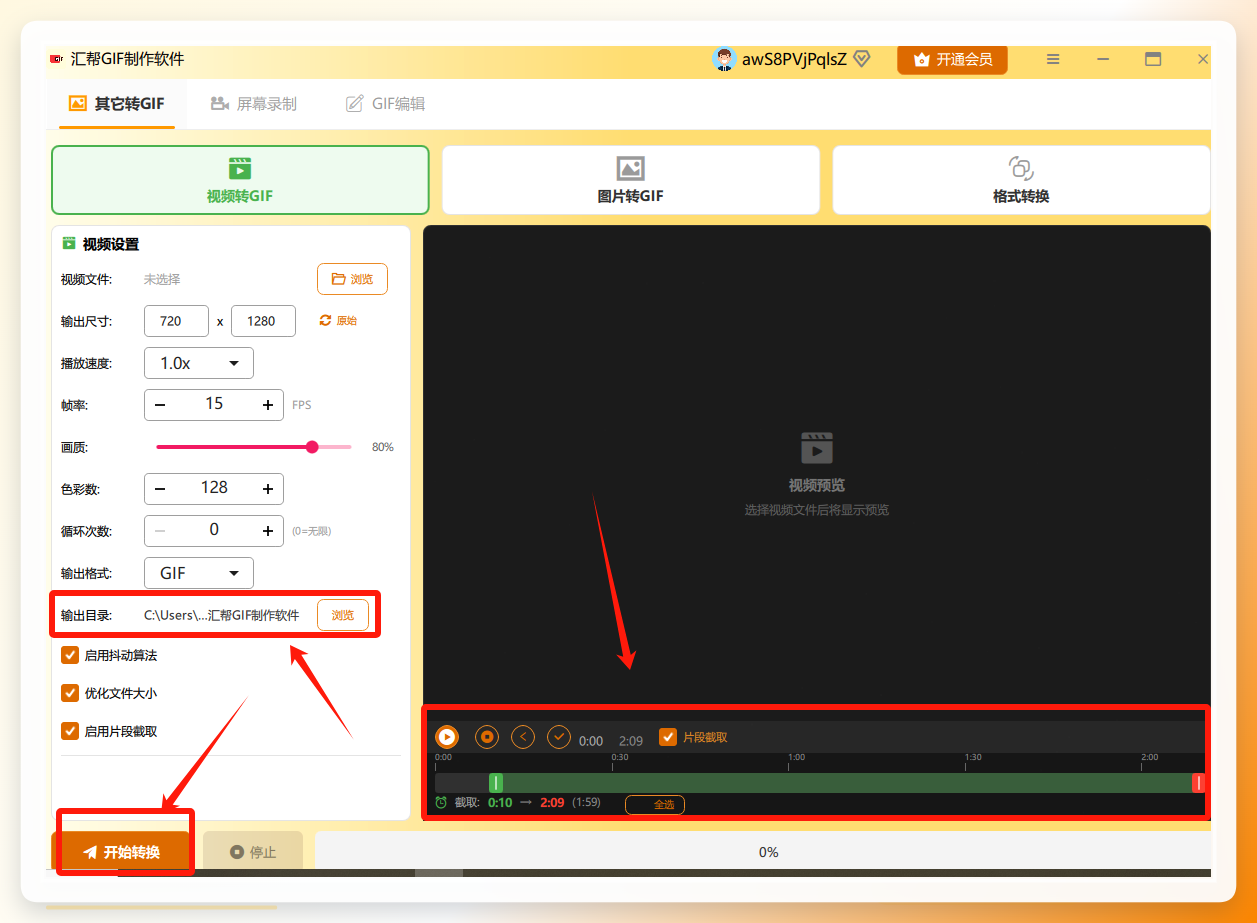Image resolution: width=1257 pixels, height=923 pixels.
Task: Click the output path text C:\Users\...
Action: click(x=222, y=615)
